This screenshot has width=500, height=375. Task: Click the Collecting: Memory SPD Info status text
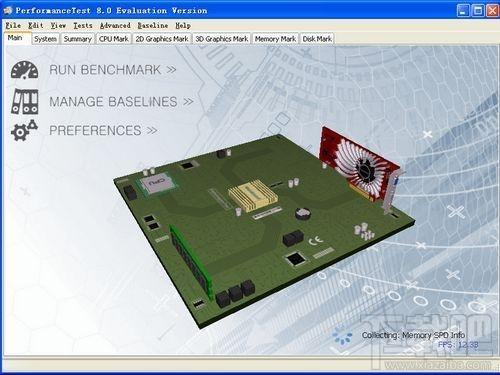tap(413, 335)
